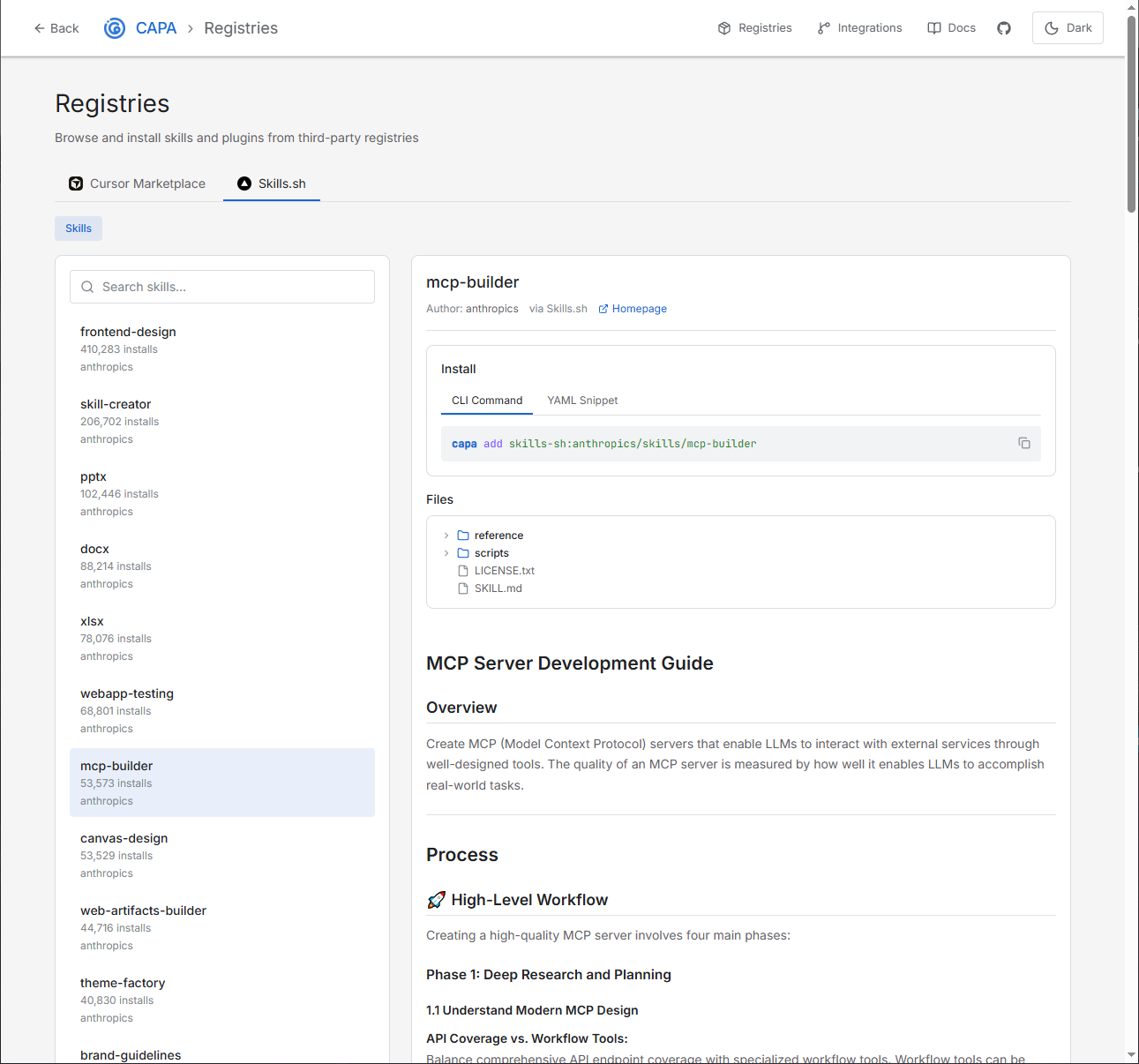This screenshot has width=1139, height=1064.
Task: Open the mcp-builder Homepage link
Action: click(633, 309)
